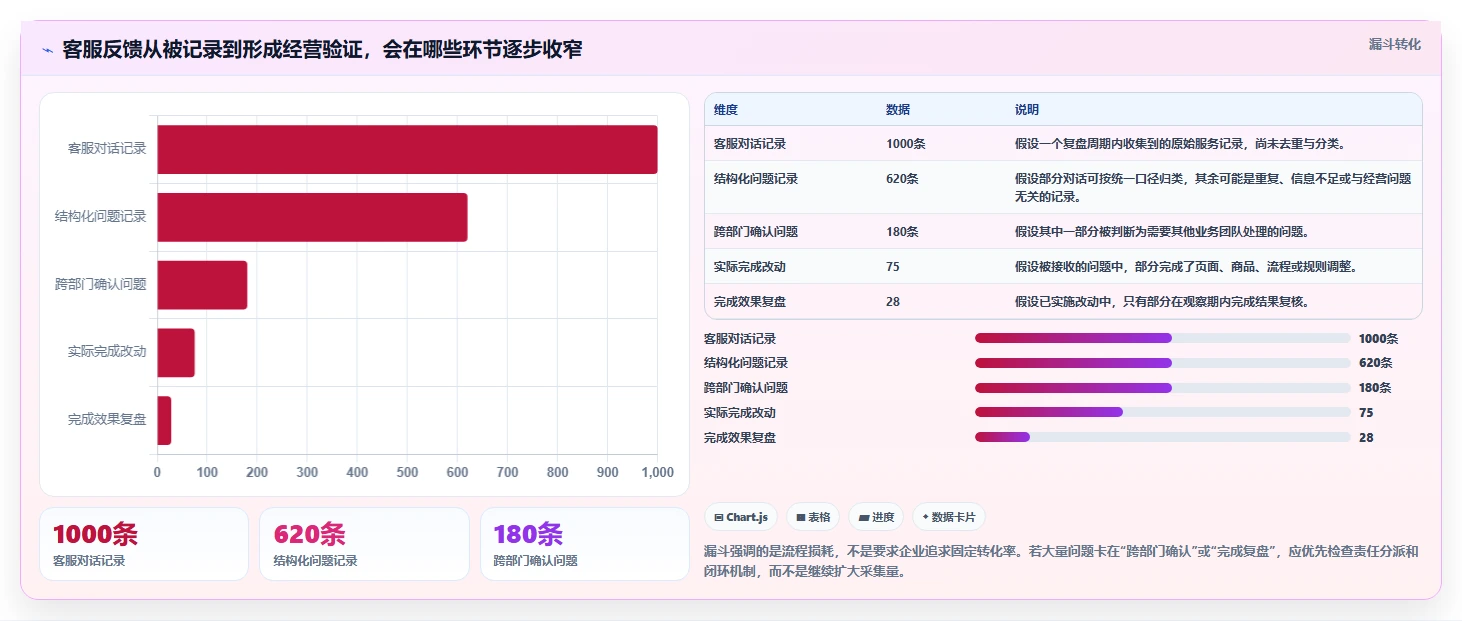Click the lightning icon before the title
The width and height of the screenshot is (1462, 621).
coord(48,50)
